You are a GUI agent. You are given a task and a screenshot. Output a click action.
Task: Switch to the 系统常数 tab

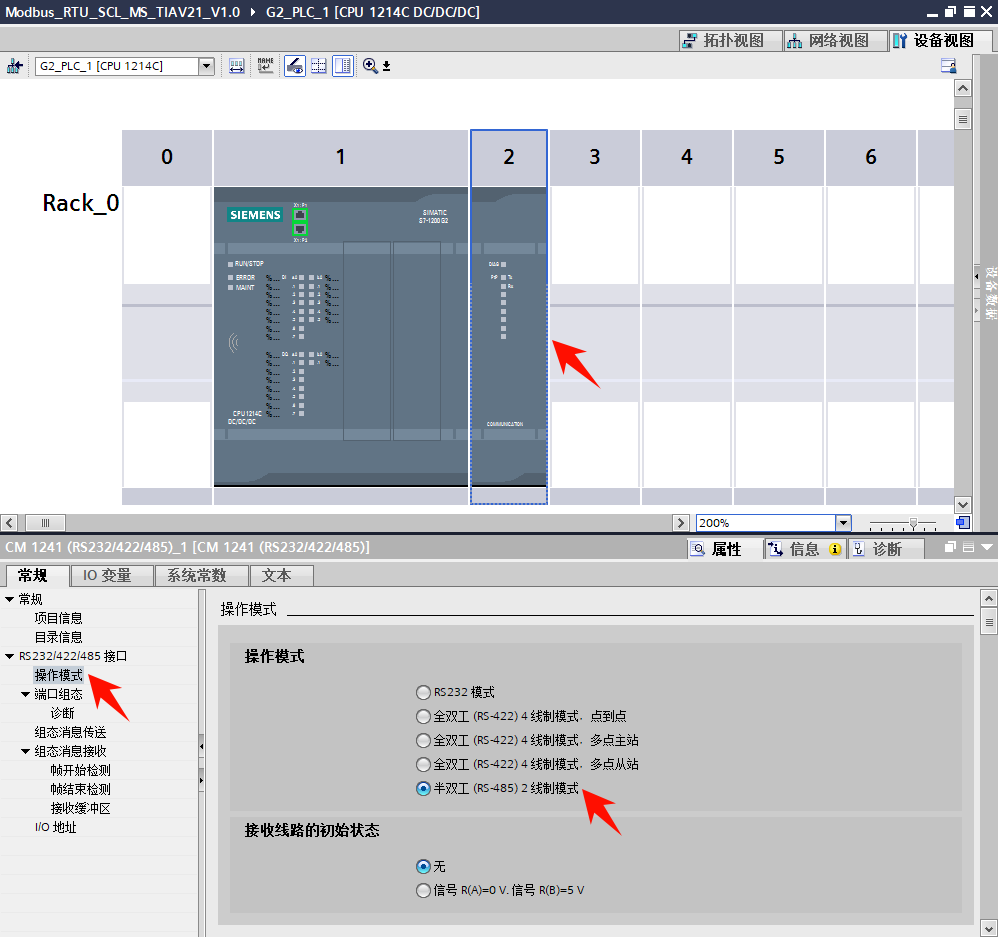(x=201, y=575)
